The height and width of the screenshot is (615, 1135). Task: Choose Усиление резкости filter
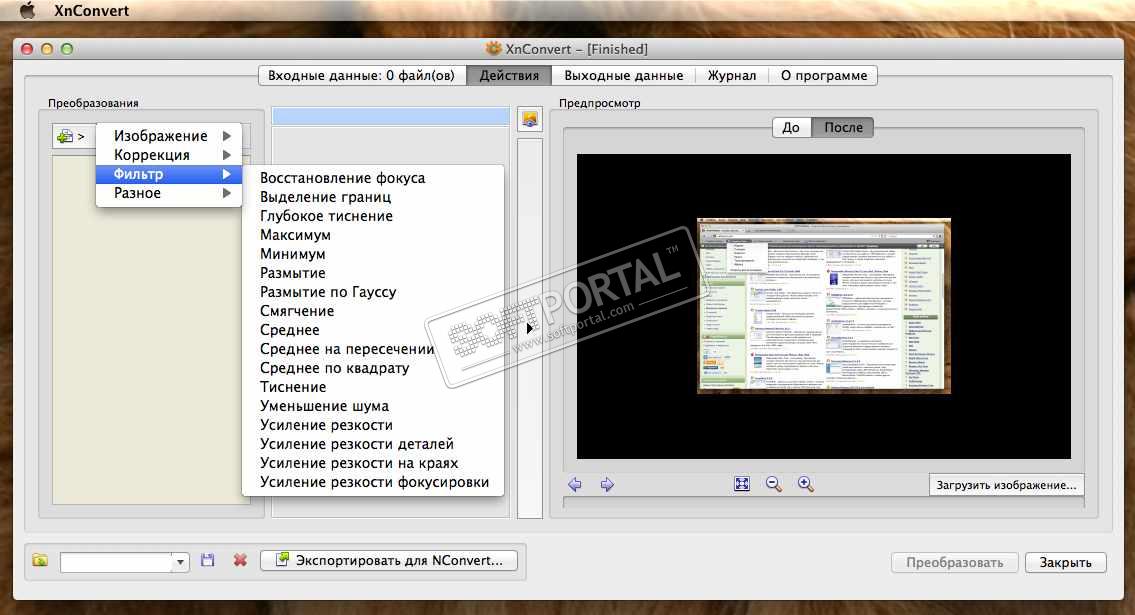(373, 425)
